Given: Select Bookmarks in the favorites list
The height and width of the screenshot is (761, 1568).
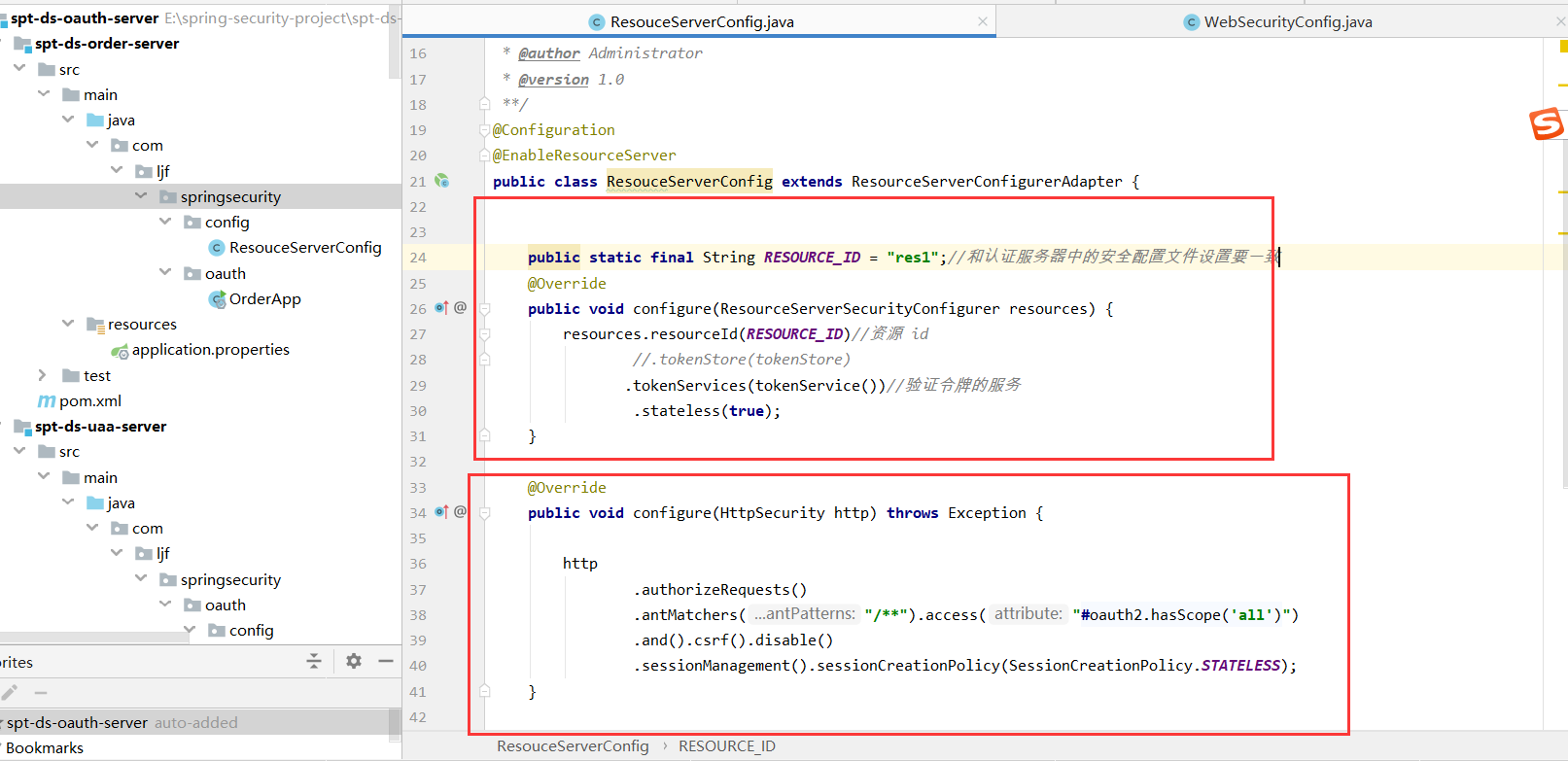Looking at the screenshot, I should tap(45, 747).
